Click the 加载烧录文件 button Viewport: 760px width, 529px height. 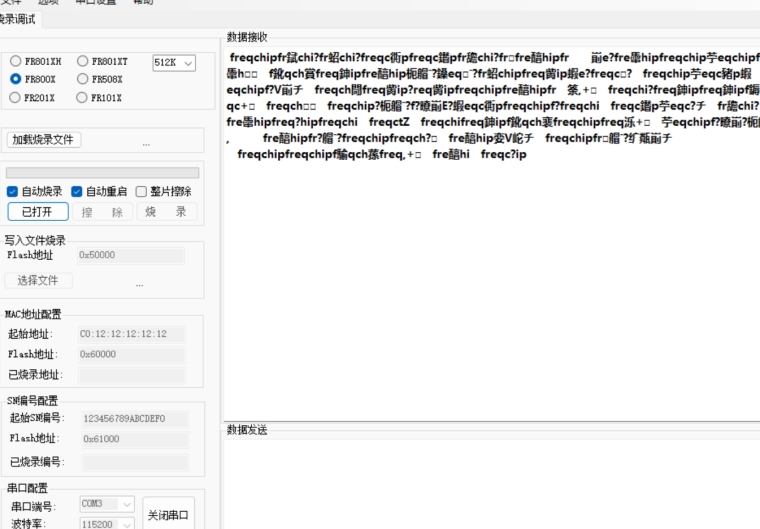click(44, 140)
